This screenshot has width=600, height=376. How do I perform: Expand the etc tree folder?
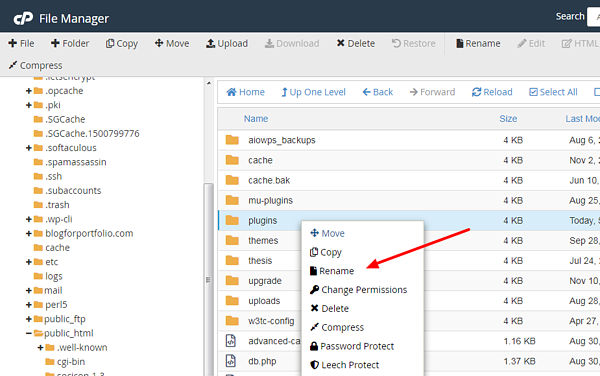29,262
